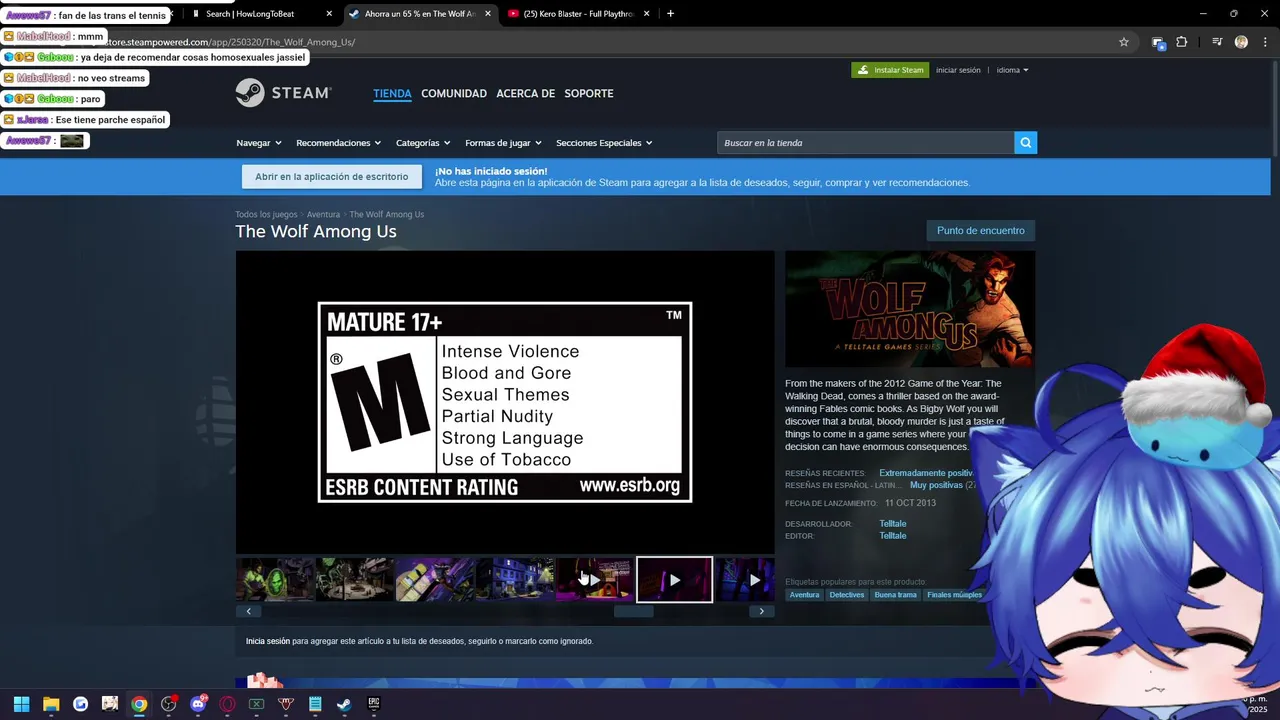Open Windows Start menu
Viewport: 1280px width, 720px height.
(x=21, y=704)
